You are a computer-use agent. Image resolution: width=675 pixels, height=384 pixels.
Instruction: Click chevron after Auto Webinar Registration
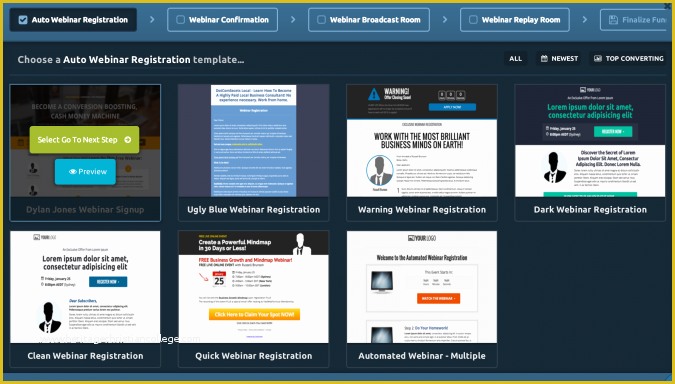[x=152, y=20]
